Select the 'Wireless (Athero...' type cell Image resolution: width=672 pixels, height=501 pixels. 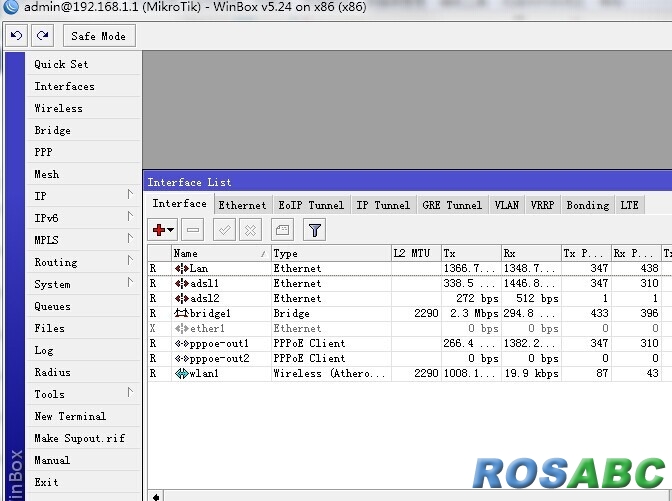(329, 374)
